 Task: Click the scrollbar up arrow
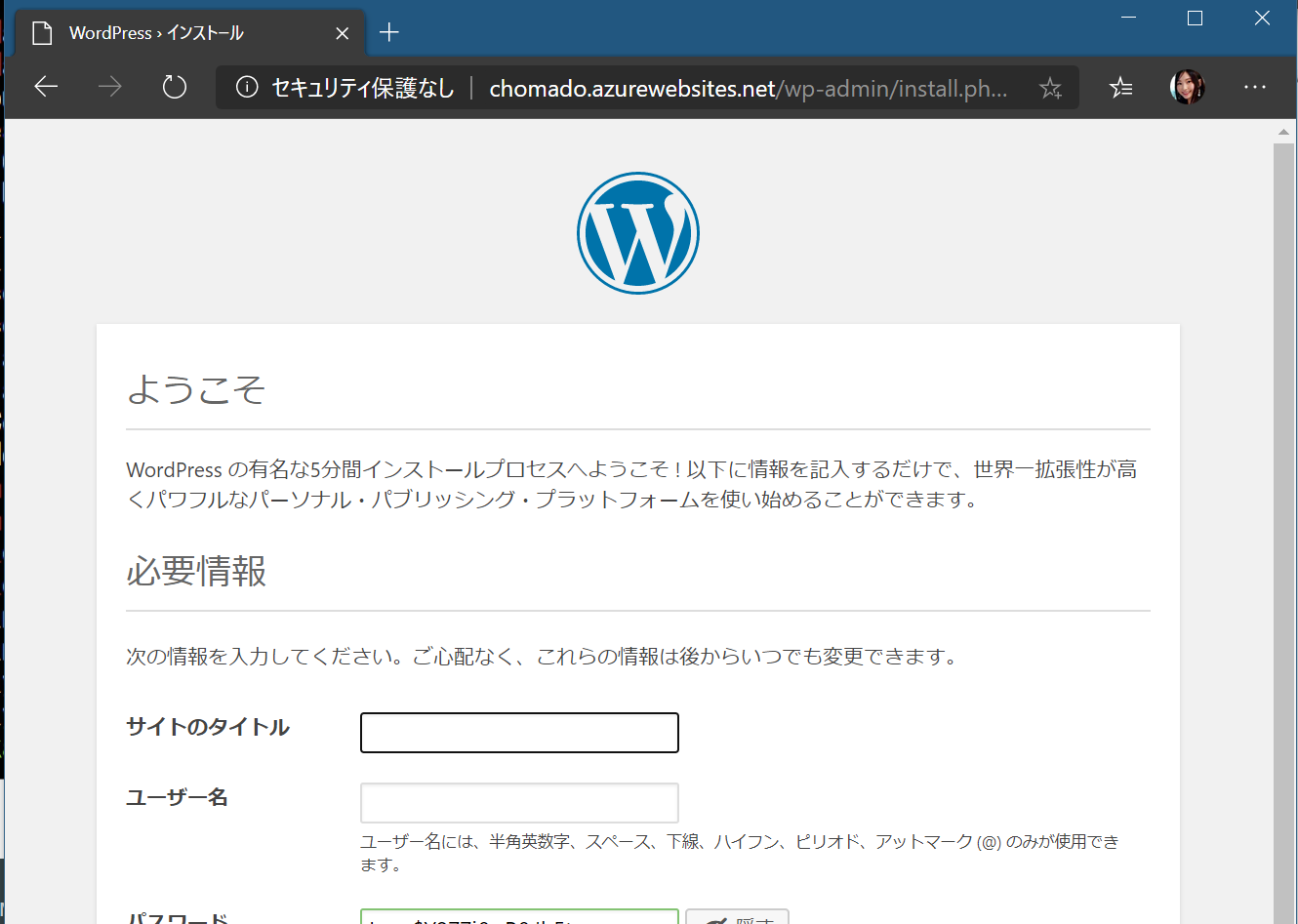1283,131
